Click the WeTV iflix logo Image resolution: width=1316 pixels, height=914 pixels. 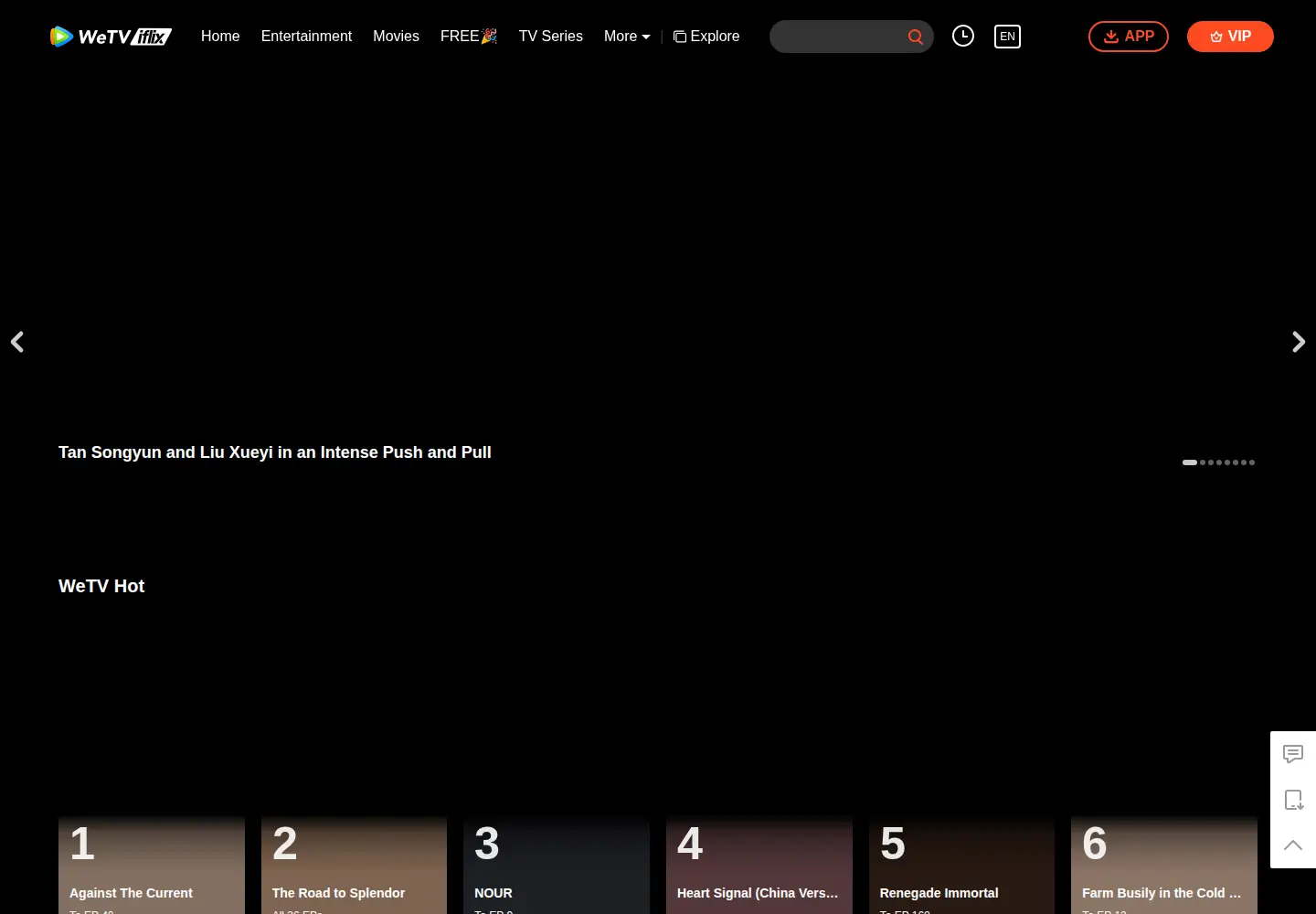tap(111, 37)
